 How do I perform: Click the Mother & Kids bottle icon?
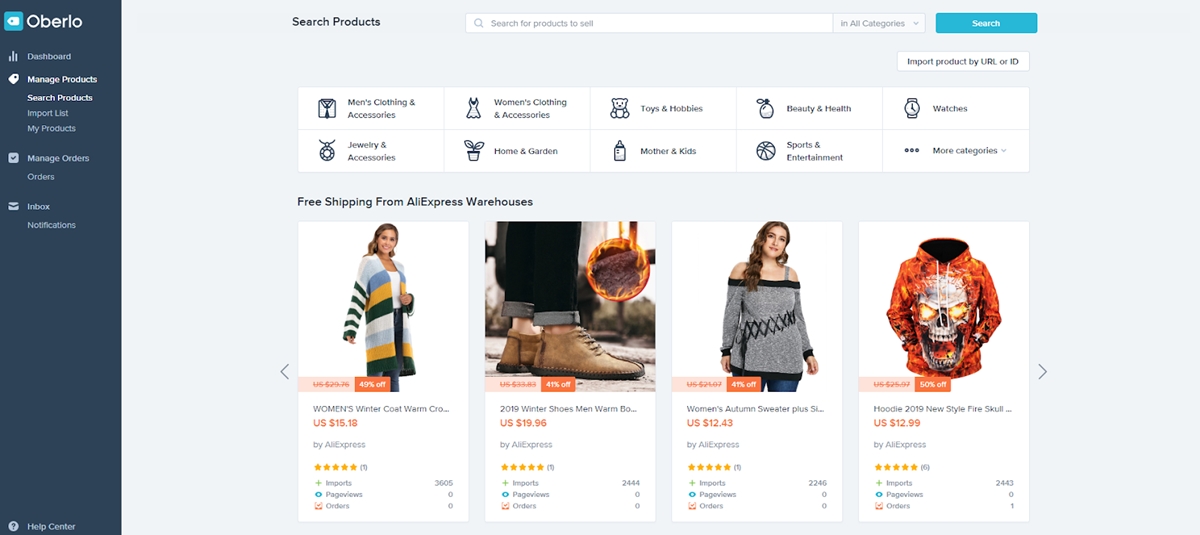pyautogui.click(x=620, y=151)
